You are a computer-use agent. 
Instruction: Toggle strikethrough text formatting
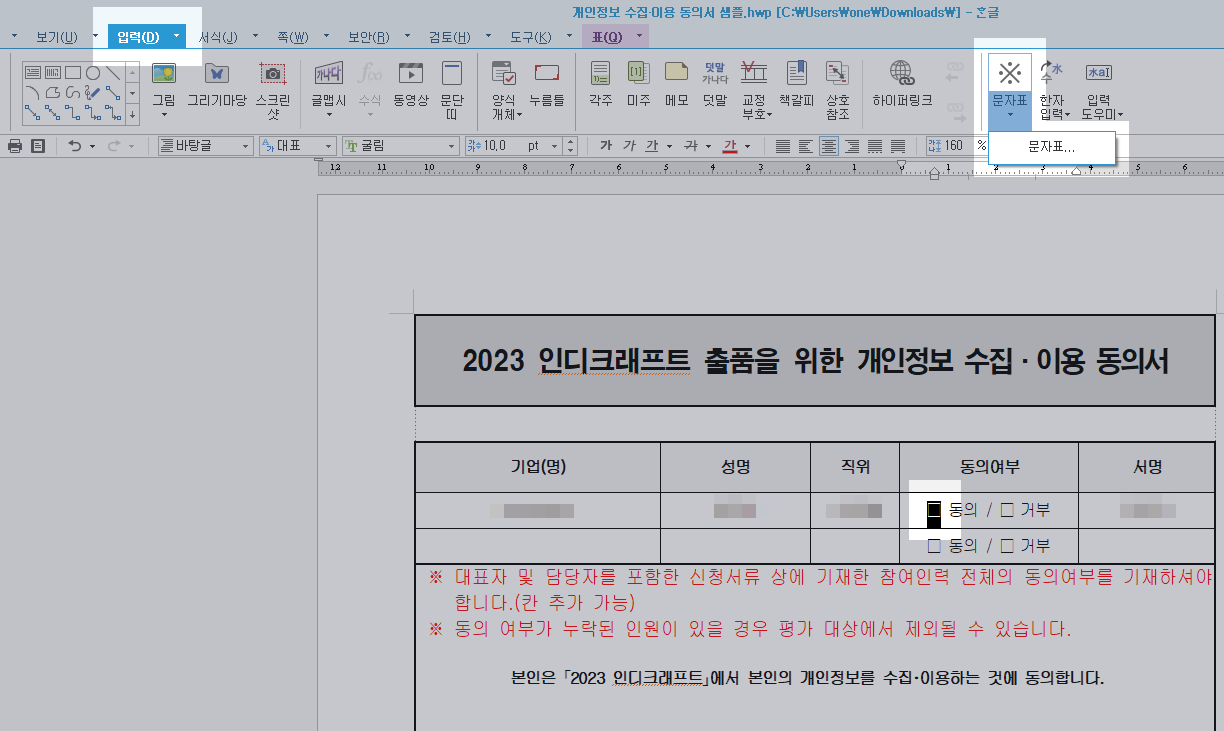tap(690, 146)
